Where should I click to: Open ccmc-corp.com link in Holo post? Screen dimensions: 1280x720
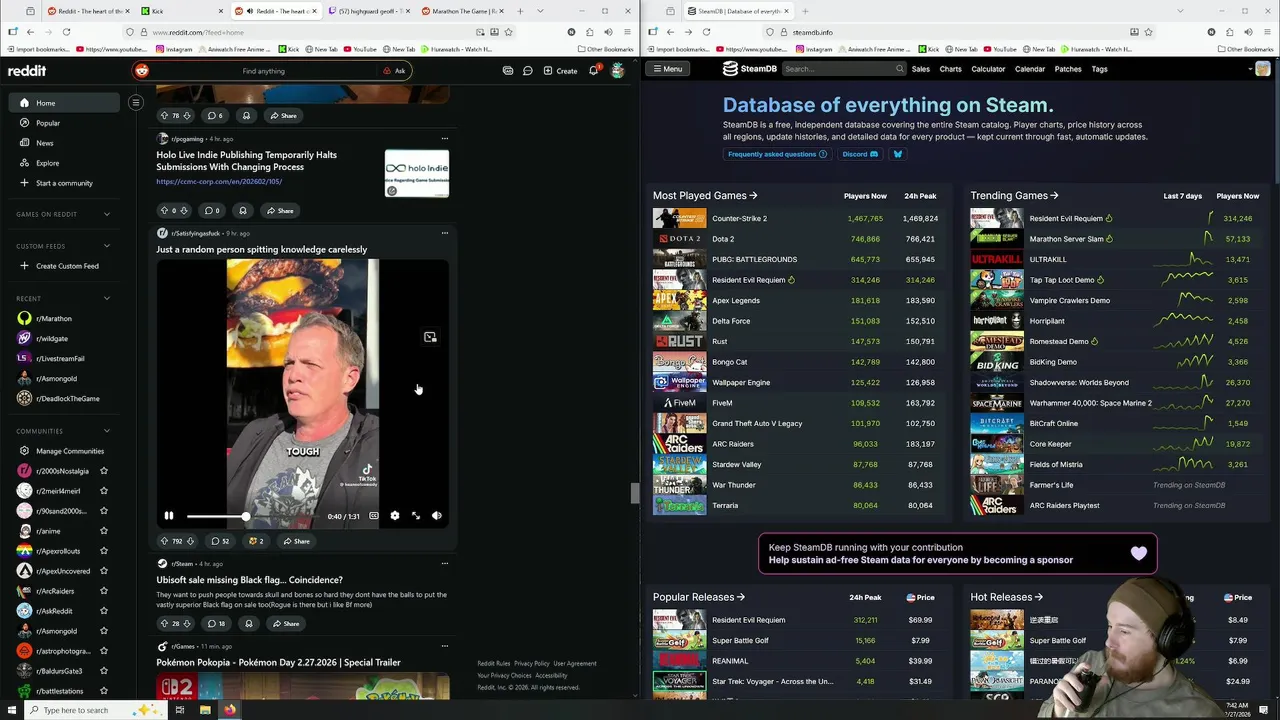tap(219, 181)
